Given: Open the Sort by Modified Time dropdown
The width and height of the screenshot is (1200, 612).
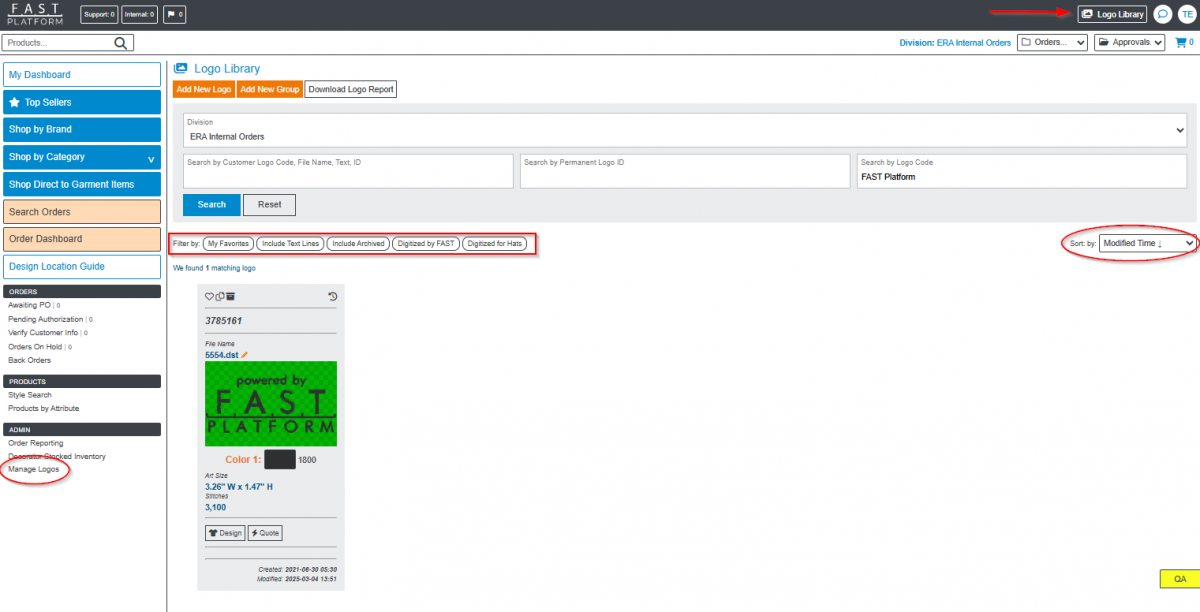Looking at the screenshot, I should [1147, 243].
